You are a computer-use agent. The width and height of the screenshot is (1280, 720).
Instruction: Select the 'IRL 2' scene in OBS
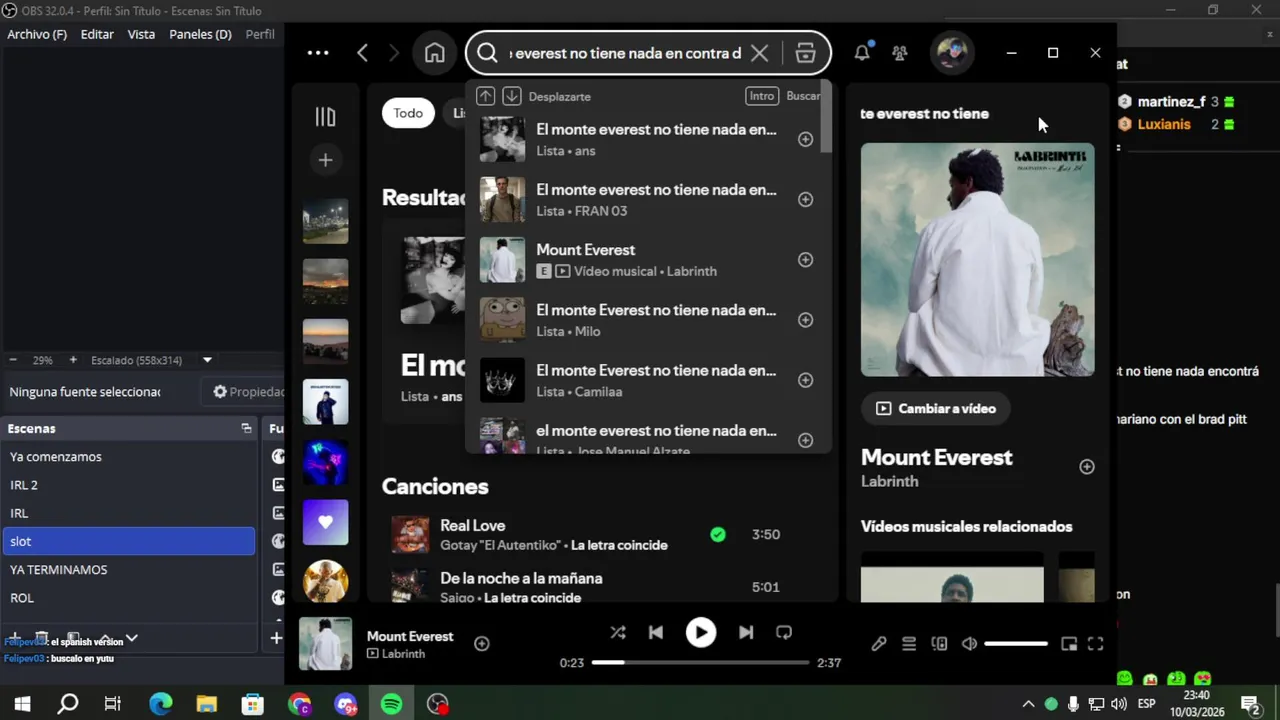click(129, 485)
